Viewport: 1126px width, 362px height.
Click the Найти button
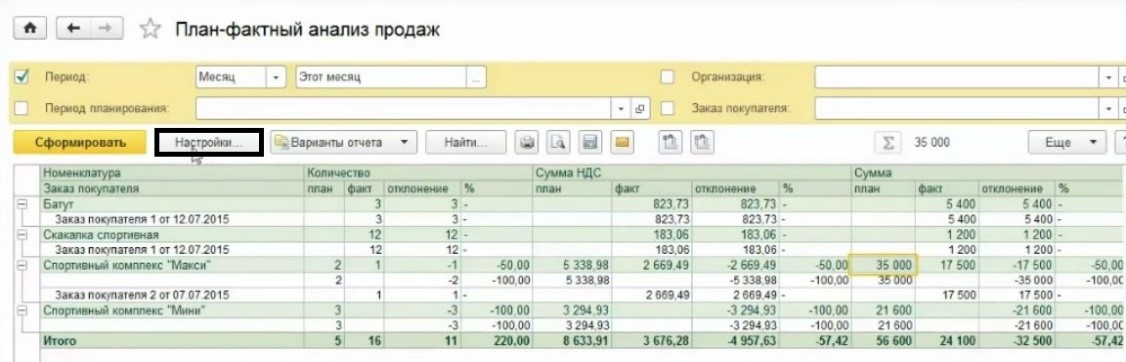pos(465,143)
